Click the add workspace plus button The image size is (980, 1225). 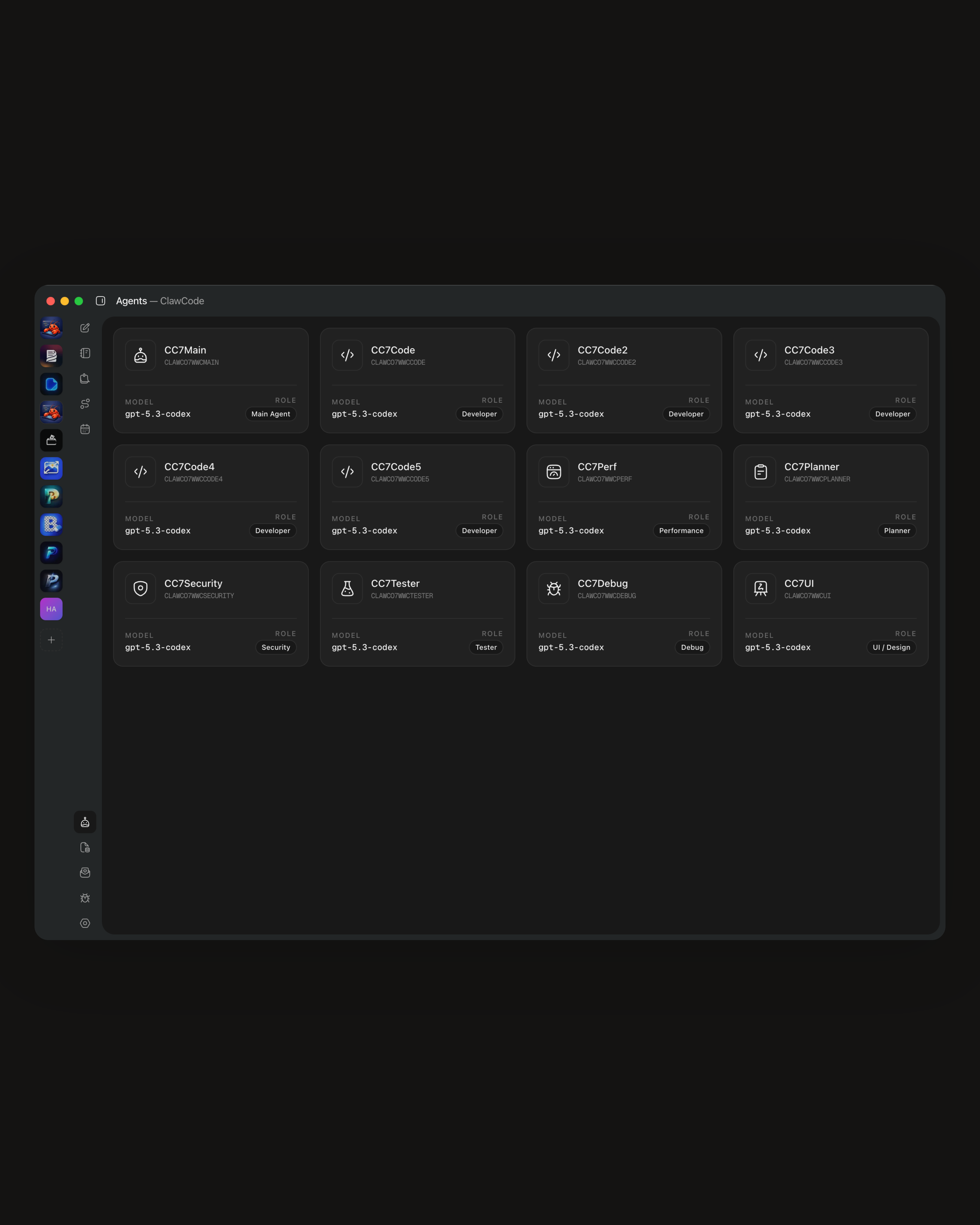pos(51,640)
